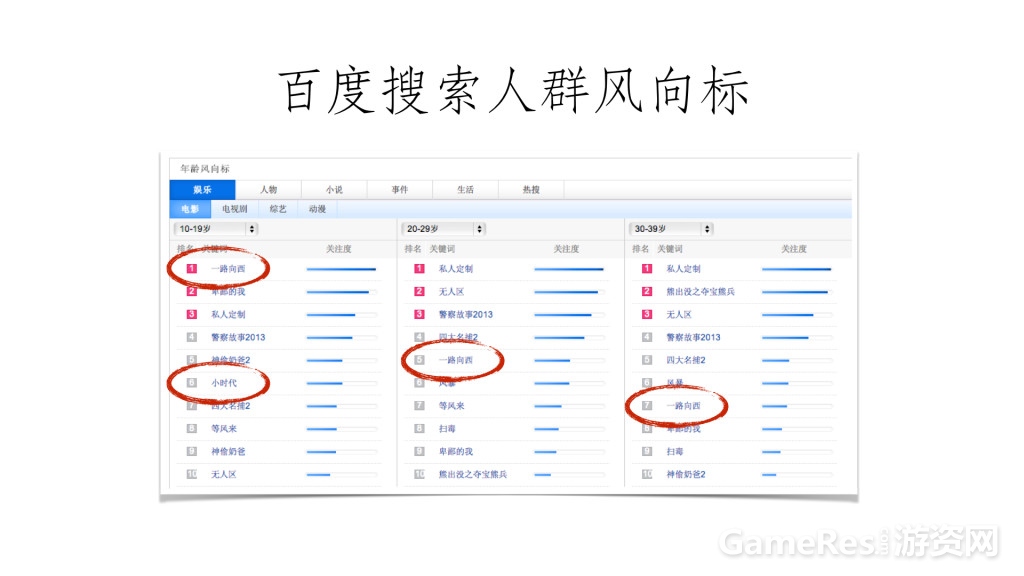Select 卑鄙的我 in the 20-29岁 list

456,451
